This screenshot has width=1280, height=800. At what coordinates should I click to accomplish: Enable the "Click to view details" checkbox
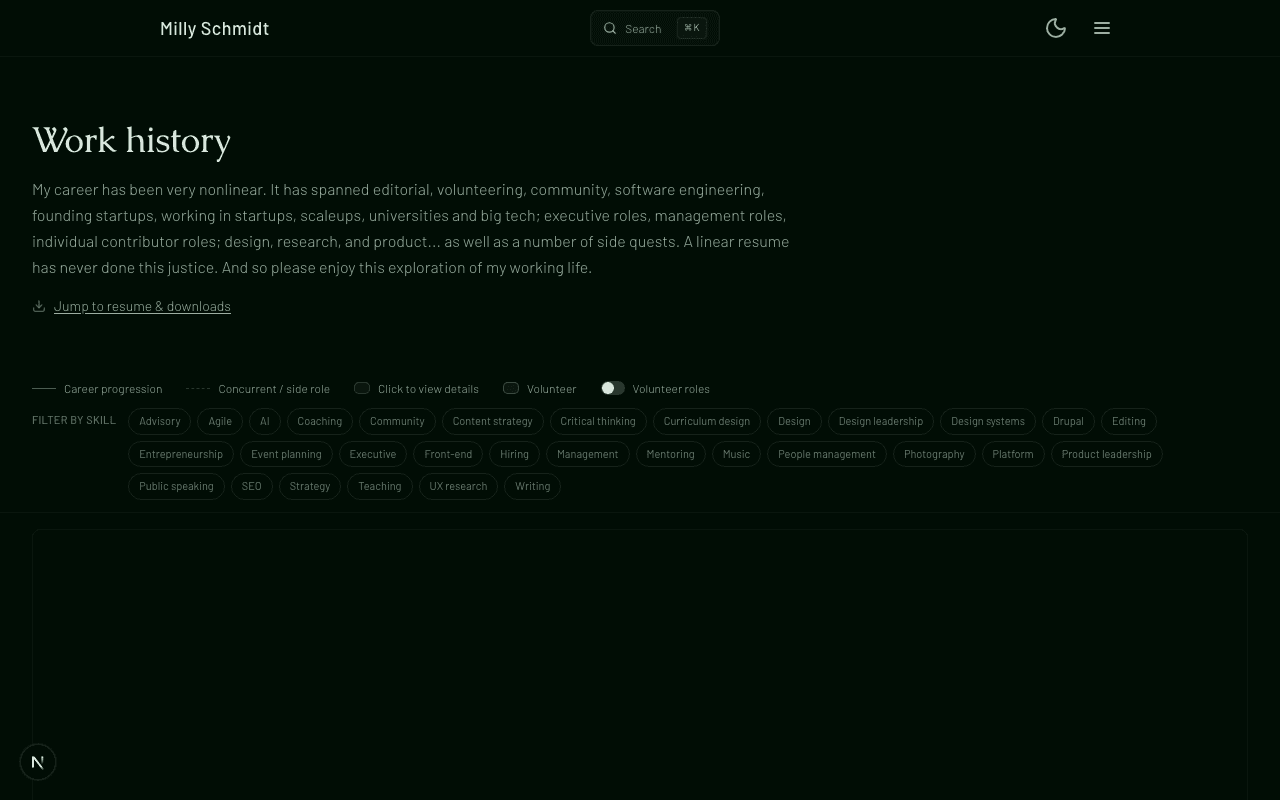[x=362, y=388]
